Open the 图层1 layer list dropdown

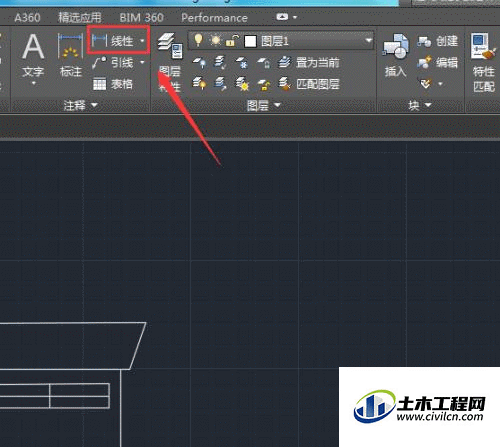click(x=368, y=41)
